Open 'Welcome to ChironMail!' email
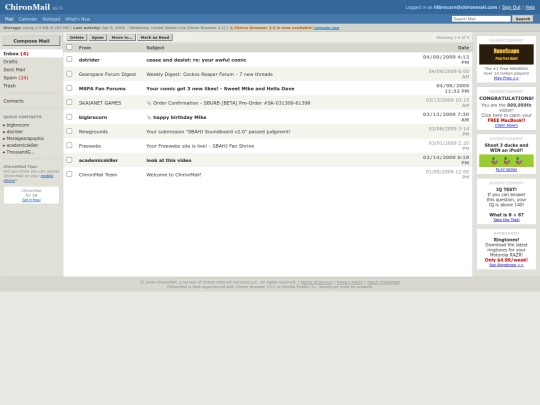 [174, 175]
